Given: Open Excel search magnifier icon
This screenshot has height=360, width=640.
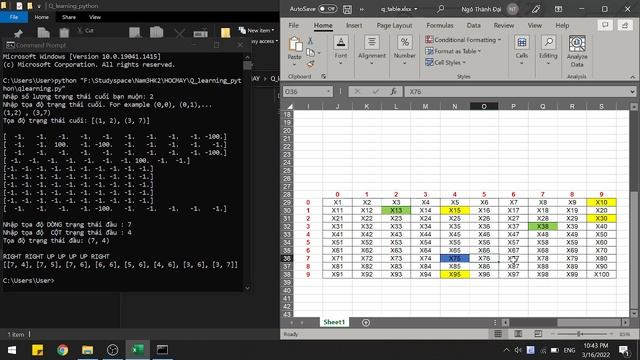Looking at the screenshot, I should coord(440,9).
